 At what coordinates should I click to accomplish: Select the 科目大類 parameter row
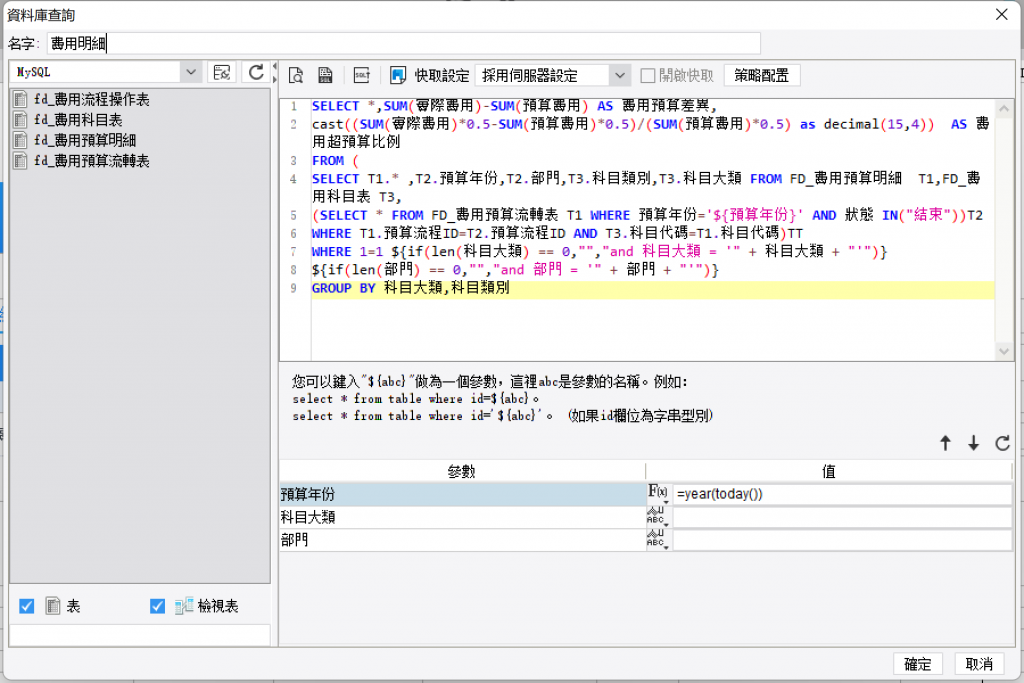[x=462, y=517]
